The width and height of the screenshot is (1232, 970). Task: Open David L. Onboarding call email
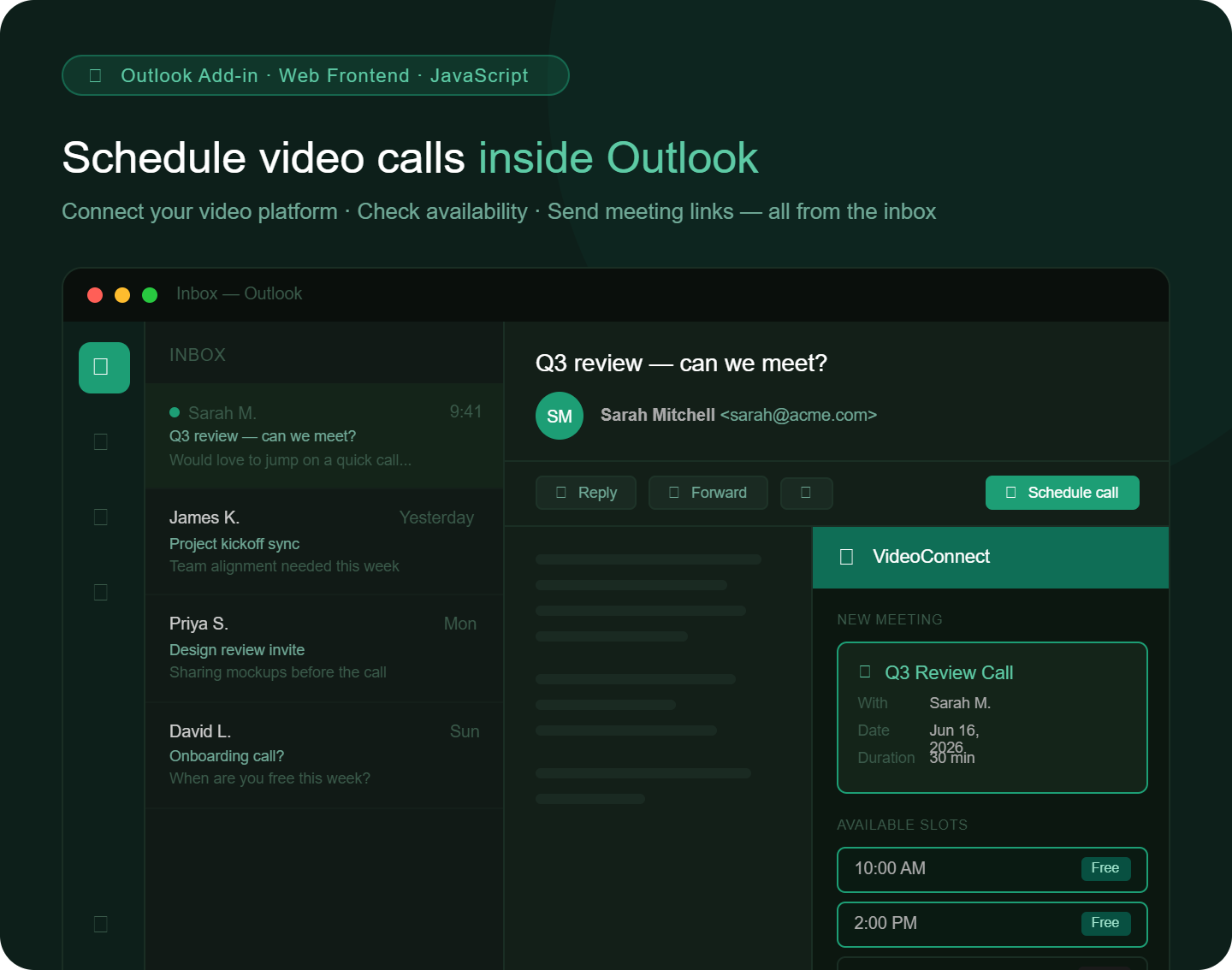(324, 755)
